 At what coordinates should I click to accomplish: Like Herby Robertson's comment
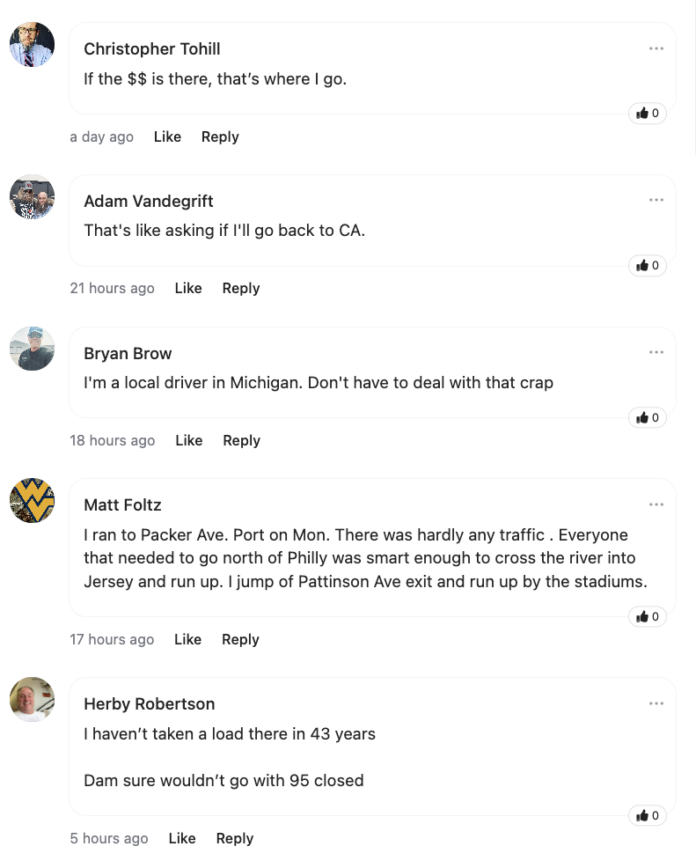tap(182, 838)
